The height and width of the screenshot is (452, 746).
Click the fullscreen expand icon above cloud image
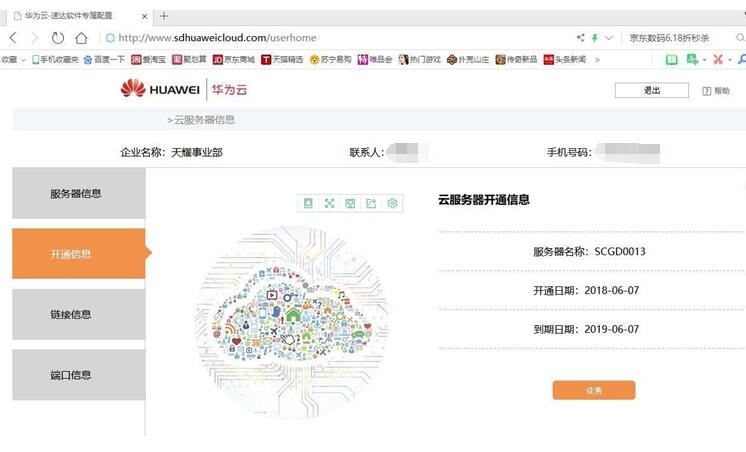tap(329, 204)
